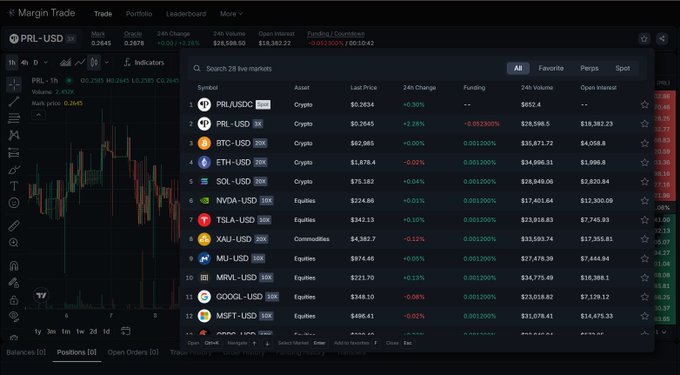Activate the zoom in tool
Viewport: 680px width, 375px height.
tap(14, 243)
